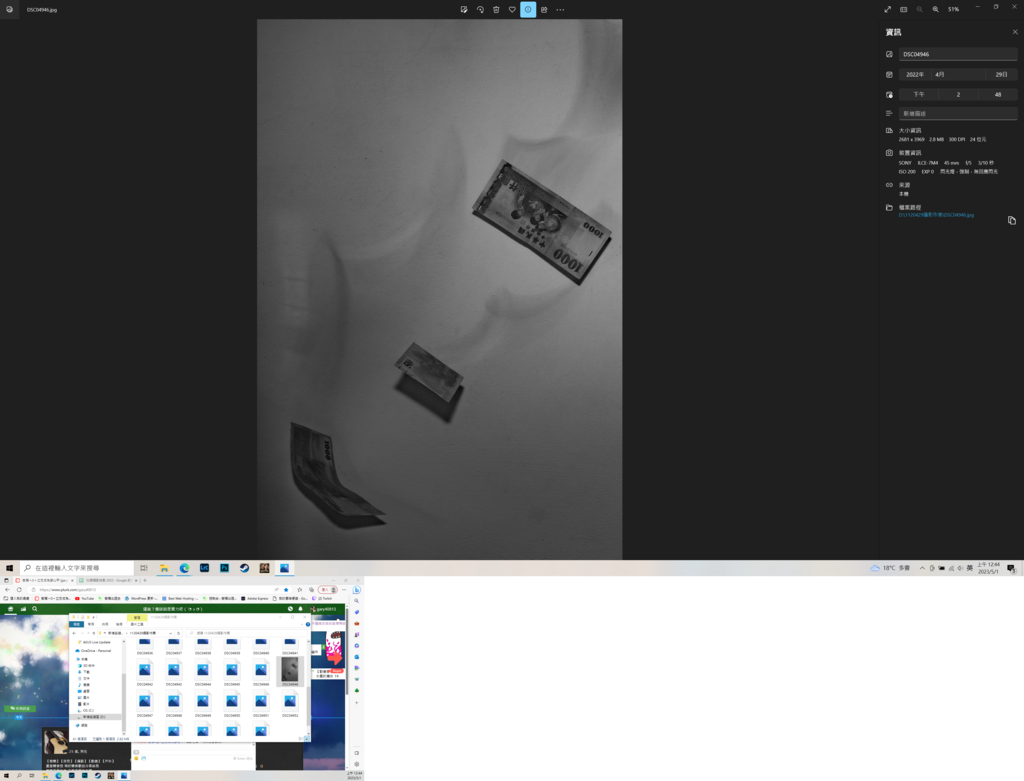
Task: Select ASUS Live Update in Explorer tree
Action: 95,643
